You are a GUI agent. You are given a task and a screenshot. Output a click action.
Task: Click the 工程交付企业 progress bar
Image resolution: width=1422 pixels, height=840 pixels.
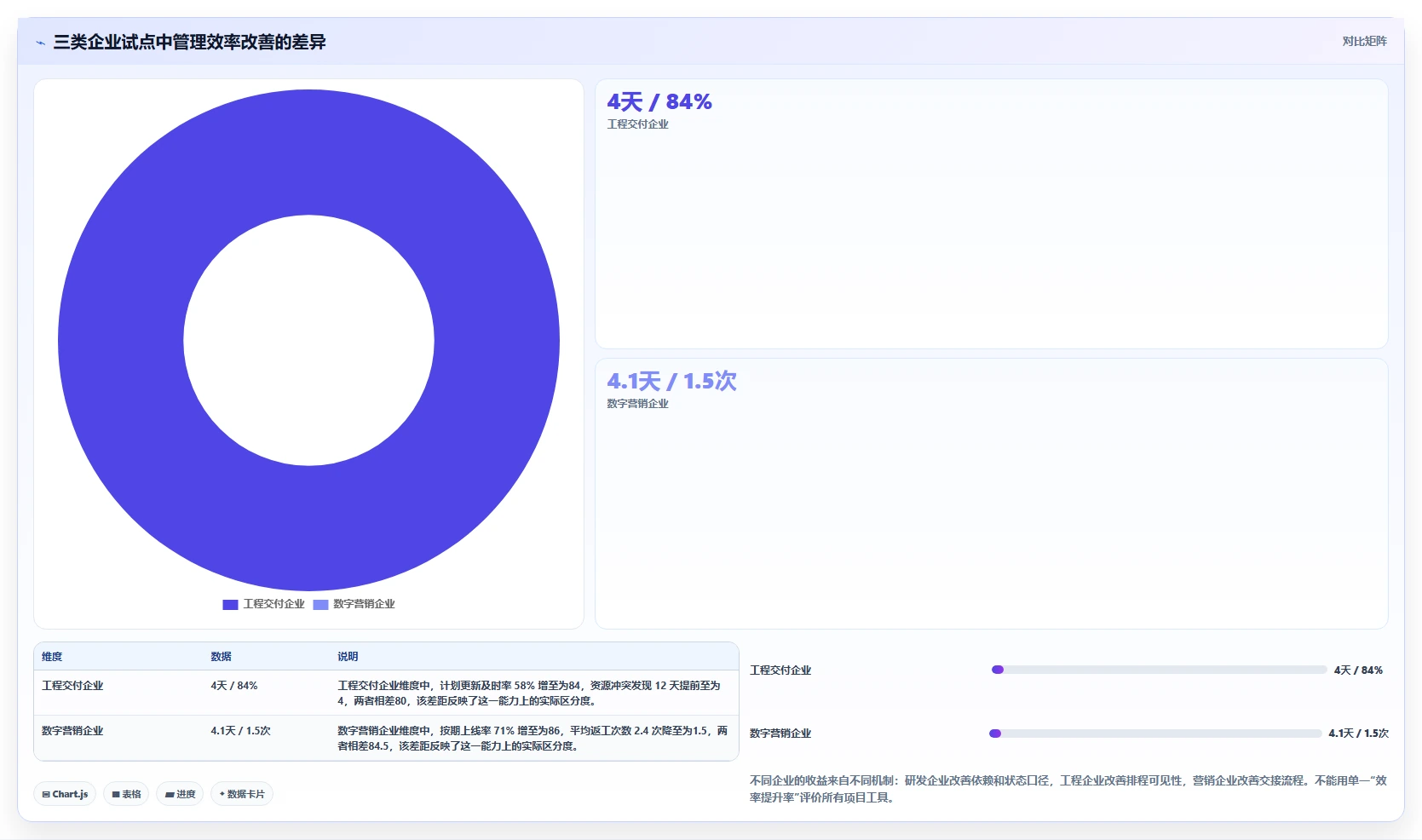tap(1160, 670)
